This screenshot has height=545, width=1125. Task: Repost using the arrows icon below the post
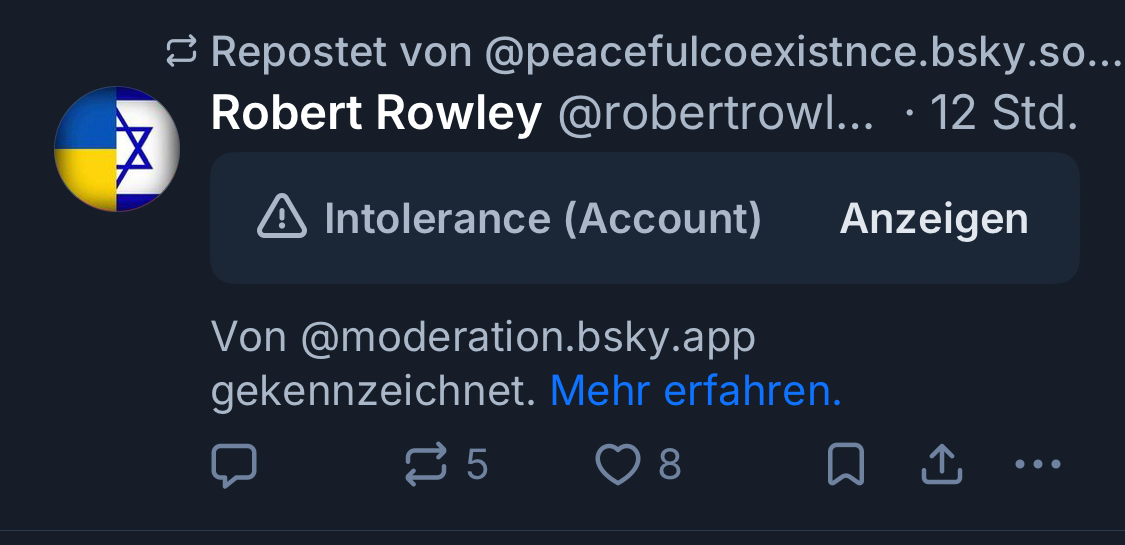[424, 465]
